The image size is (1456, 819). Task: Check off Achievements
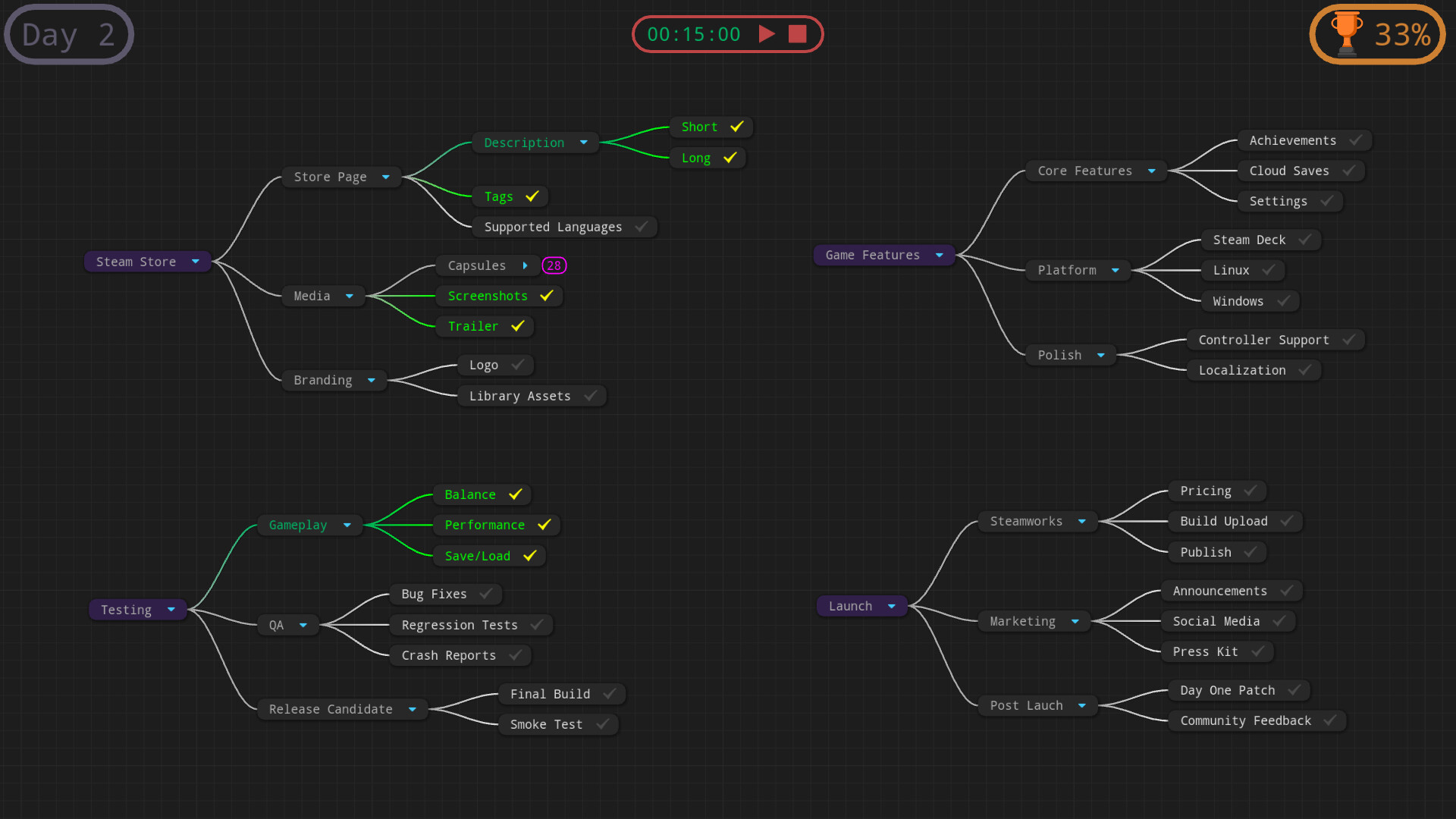[x=1356, y=140]
